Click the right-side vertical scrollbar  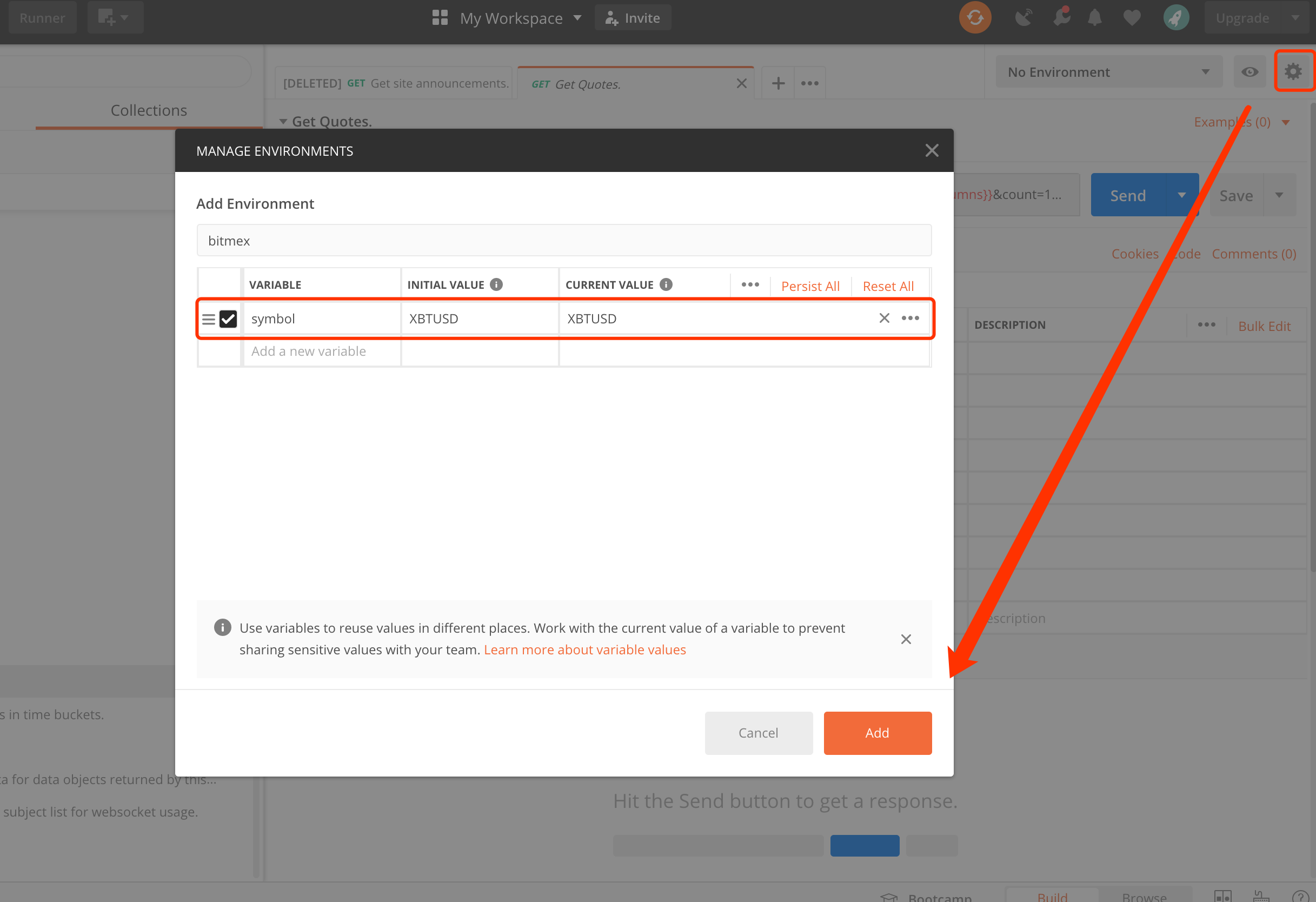coord(1313,337)
